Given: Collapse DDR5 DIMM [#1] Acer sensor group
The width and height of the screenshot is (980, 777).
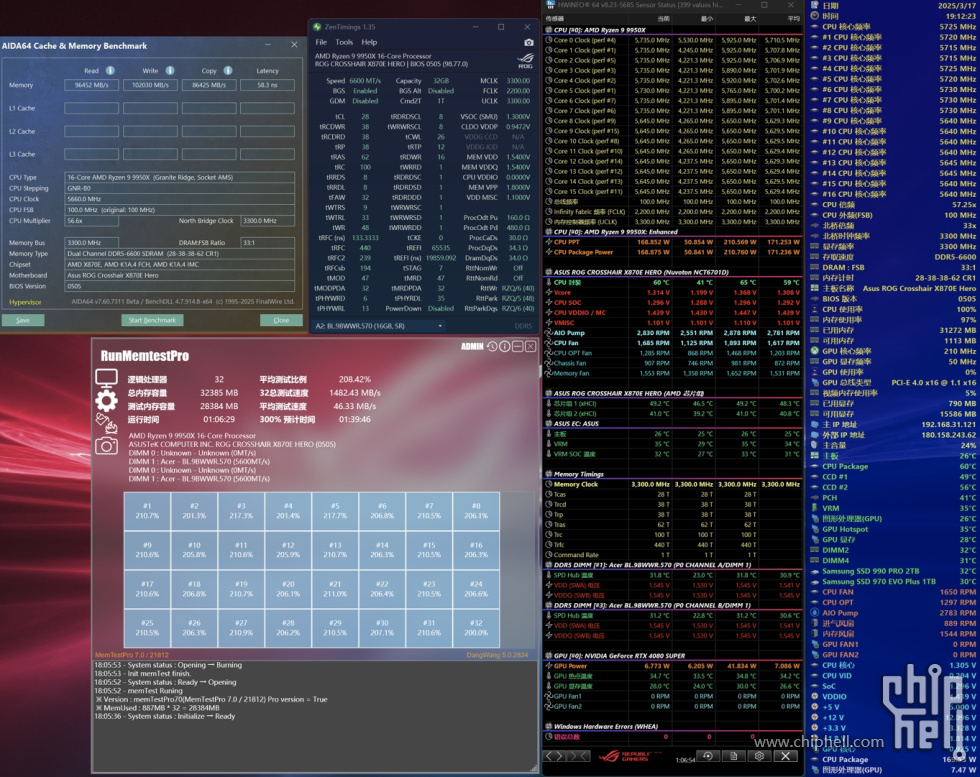Looking at the screenshot, I should [549, 564].
